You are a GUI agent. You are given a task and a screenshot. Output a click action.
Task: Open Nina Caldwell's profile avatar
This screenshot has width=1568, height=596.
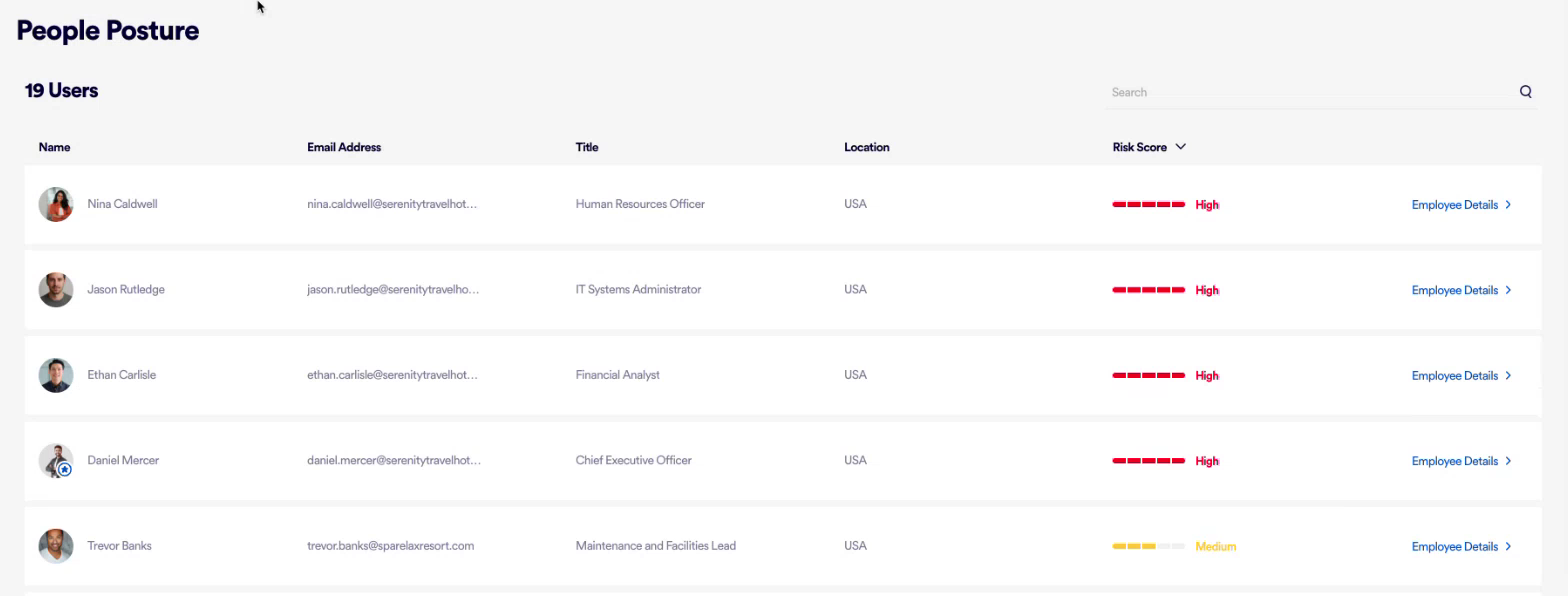(x=56, y=204)
